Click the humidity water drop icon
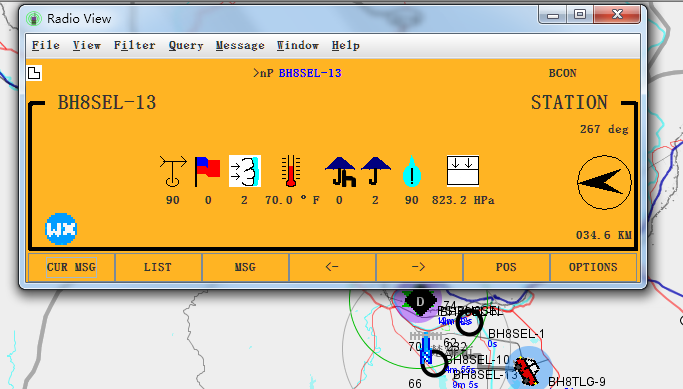This screenshot has height=389, width=683. [412, 171]
